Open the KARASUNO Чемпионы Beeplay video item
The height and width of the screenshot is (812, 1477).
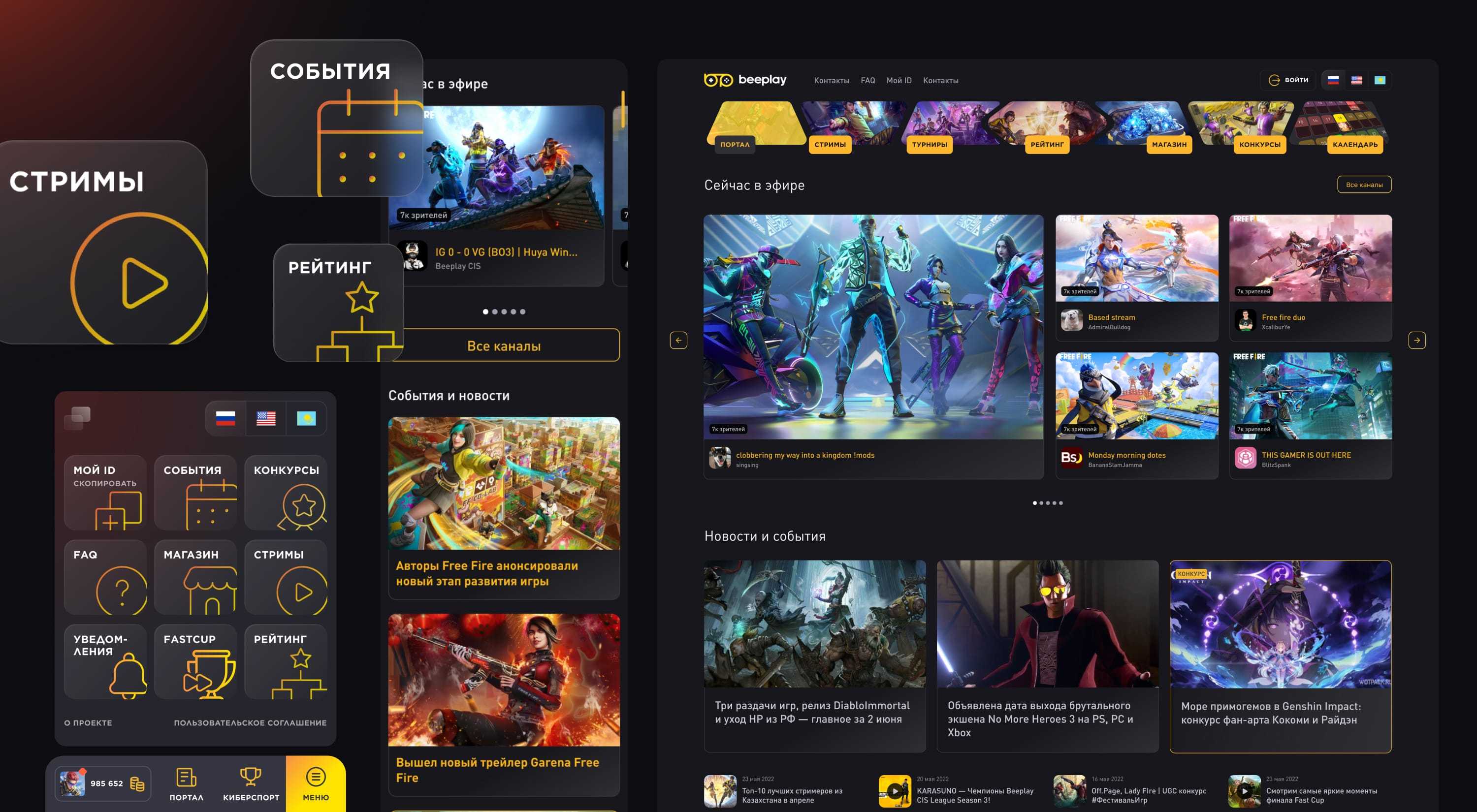tap(958, 791)
